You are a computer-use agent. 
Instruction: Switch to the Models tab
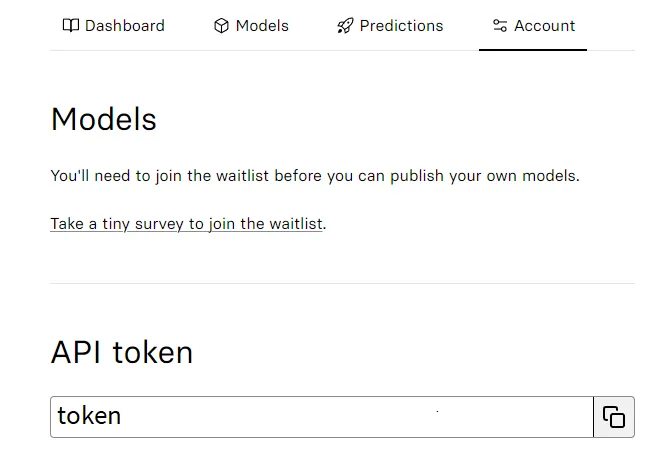pyautogui.click(x=251, y=26)
